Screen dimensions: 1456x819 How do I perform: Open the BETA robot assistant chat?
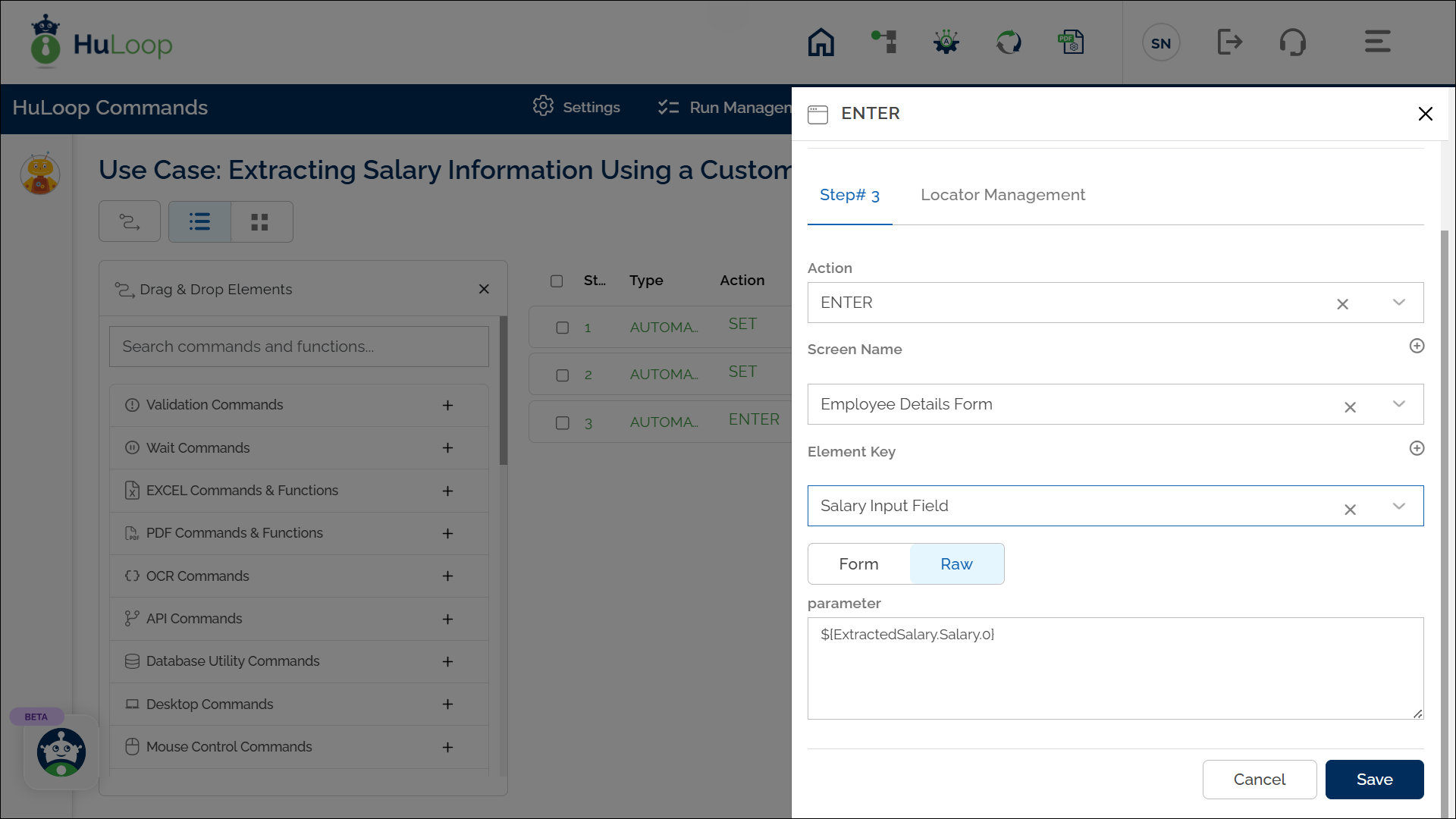[x=61, y=752]
